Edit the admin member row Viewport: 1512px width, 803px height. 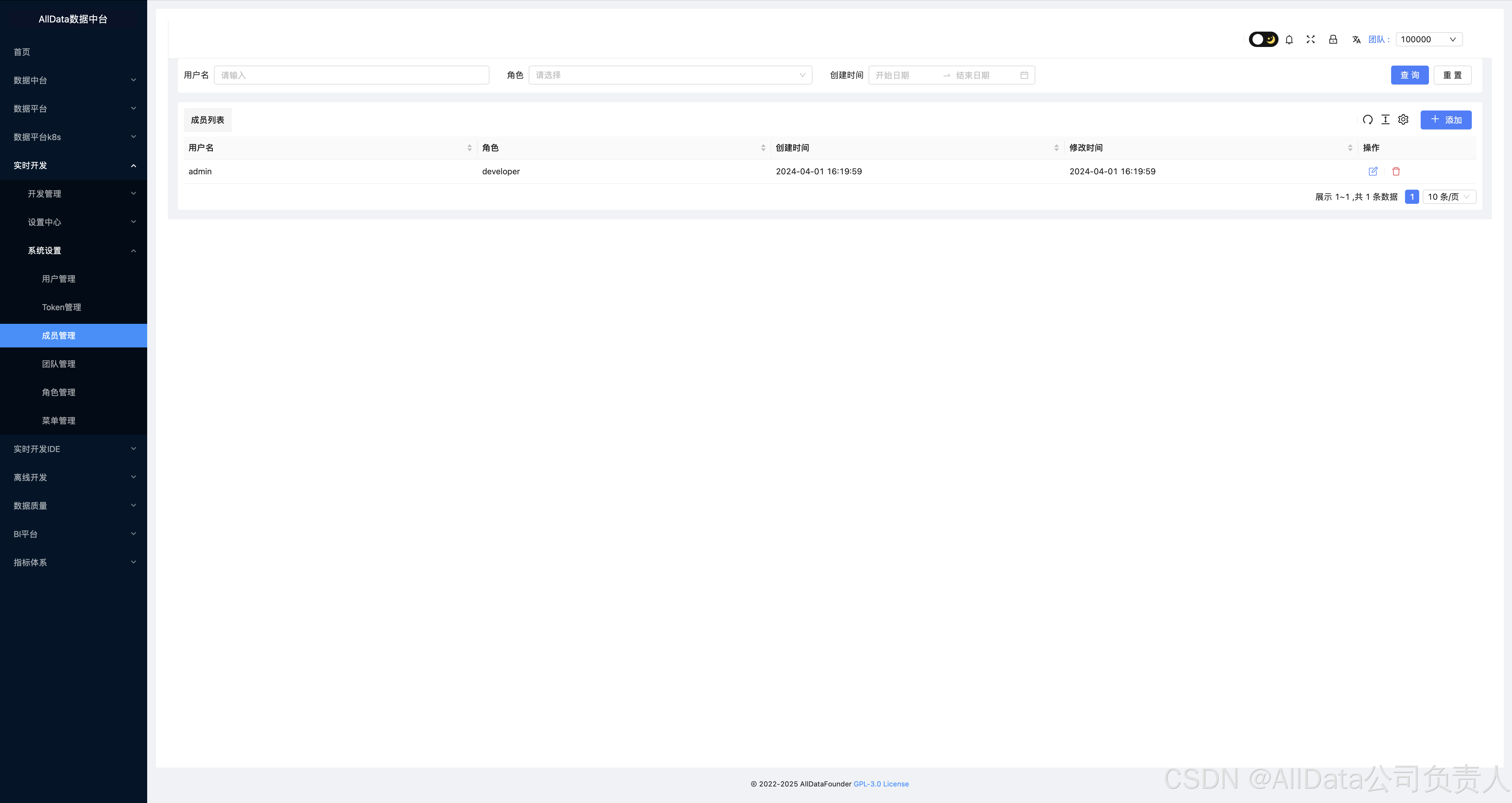click(x=1373, y=171)
